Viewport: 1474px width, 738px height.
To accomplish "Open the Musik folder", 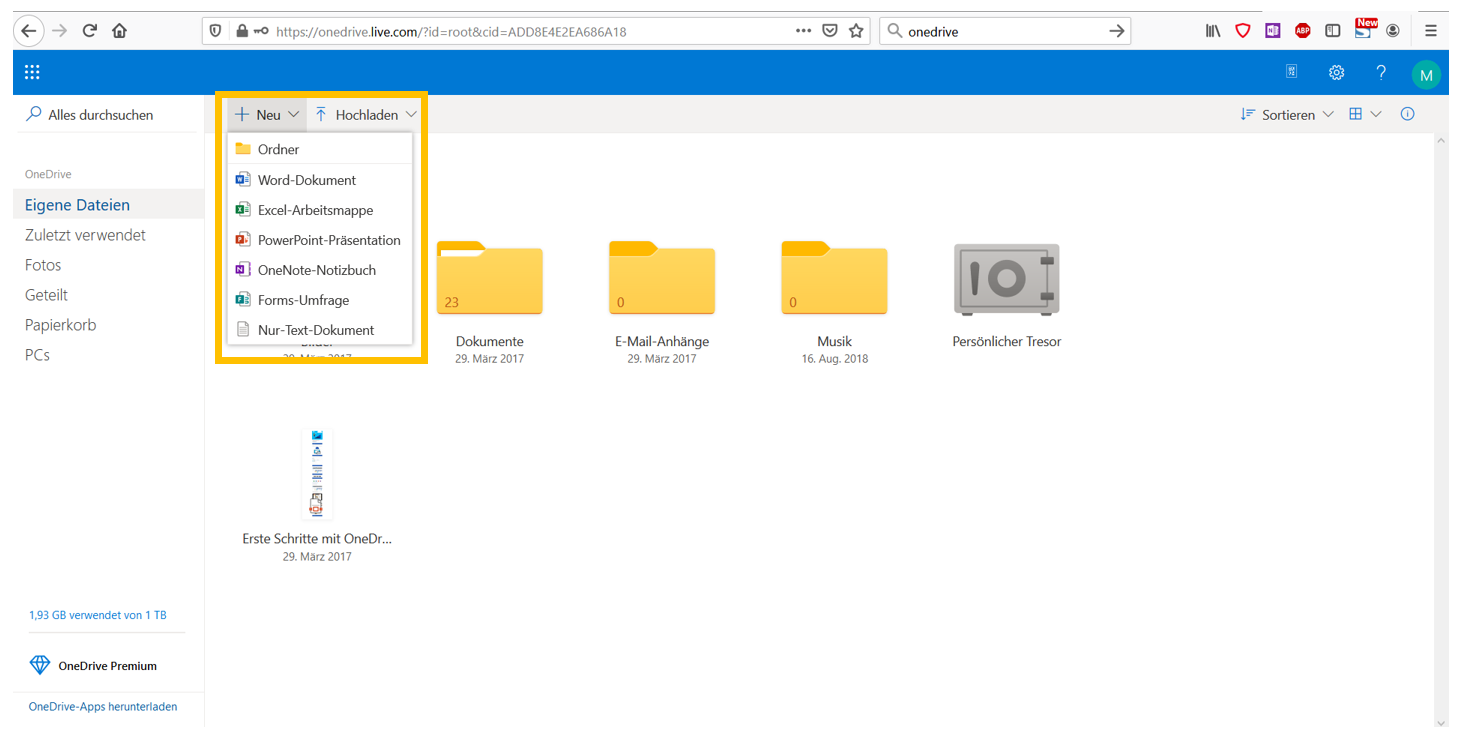I will (834, 302).
